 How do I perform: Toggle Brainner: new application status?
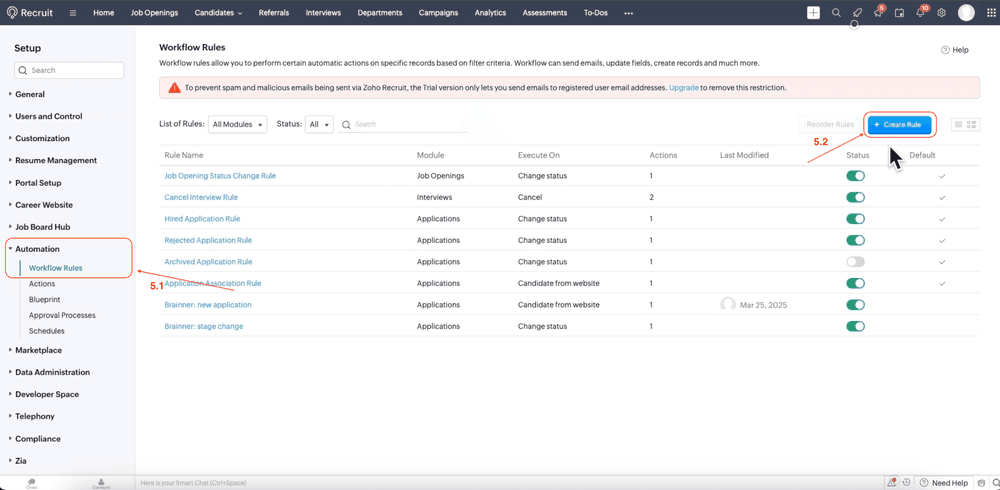pyautogui.click(x=855, y=305)
